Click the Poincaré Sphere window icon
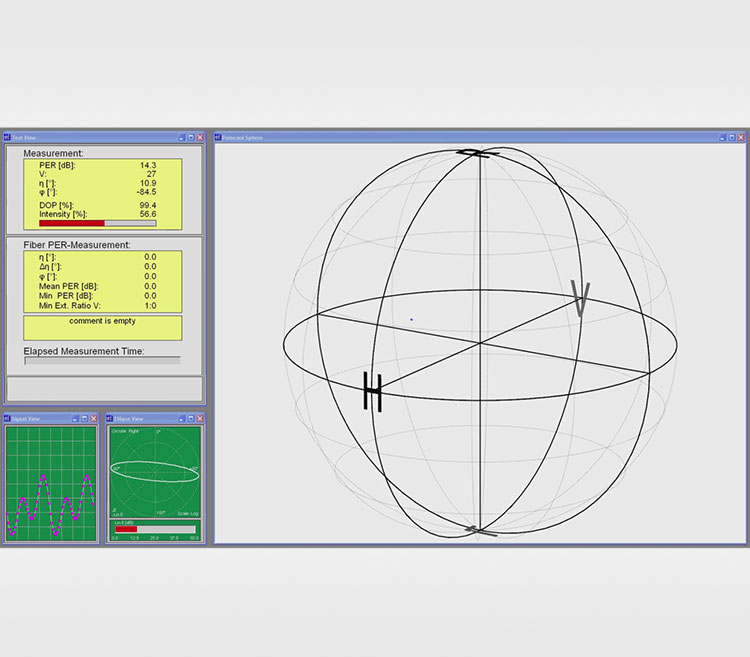This screenshot has height=657, width=750. [219, 137]
